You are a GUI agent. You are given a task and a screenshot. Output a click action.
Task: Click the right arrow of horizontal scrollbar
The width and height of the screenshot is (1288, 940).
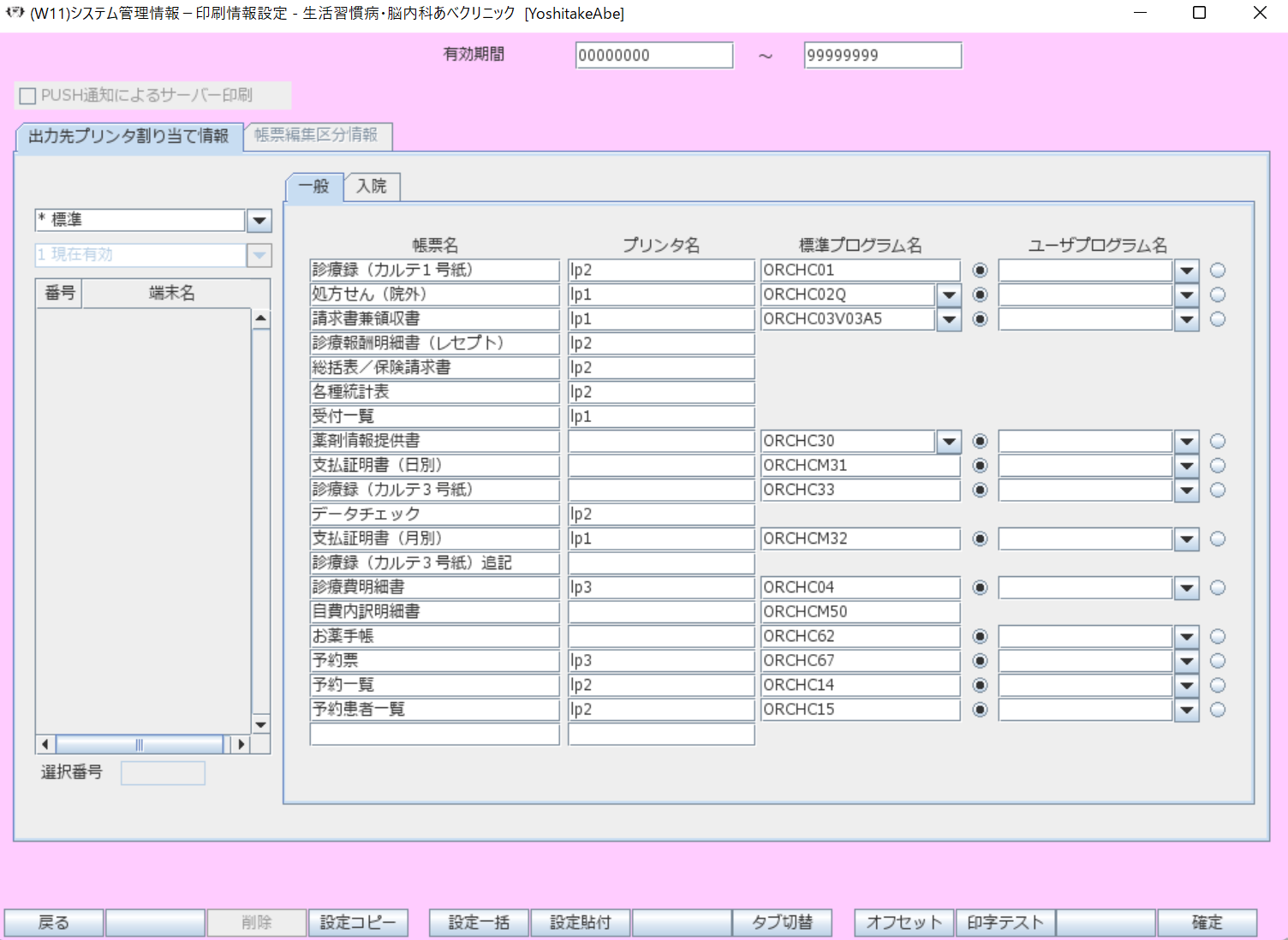pos(241,744)
